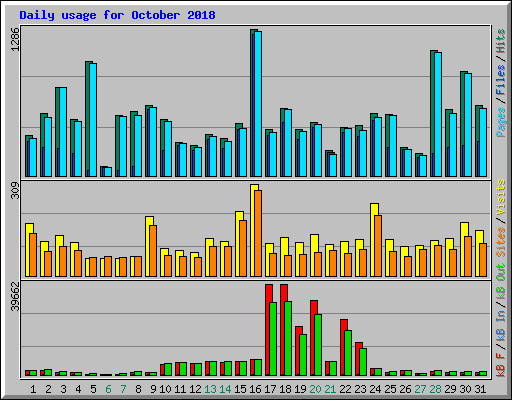The width and height of the screenshot is (512, 400).
Task: Select weekend day 7 label
Action: pos(123,389)
